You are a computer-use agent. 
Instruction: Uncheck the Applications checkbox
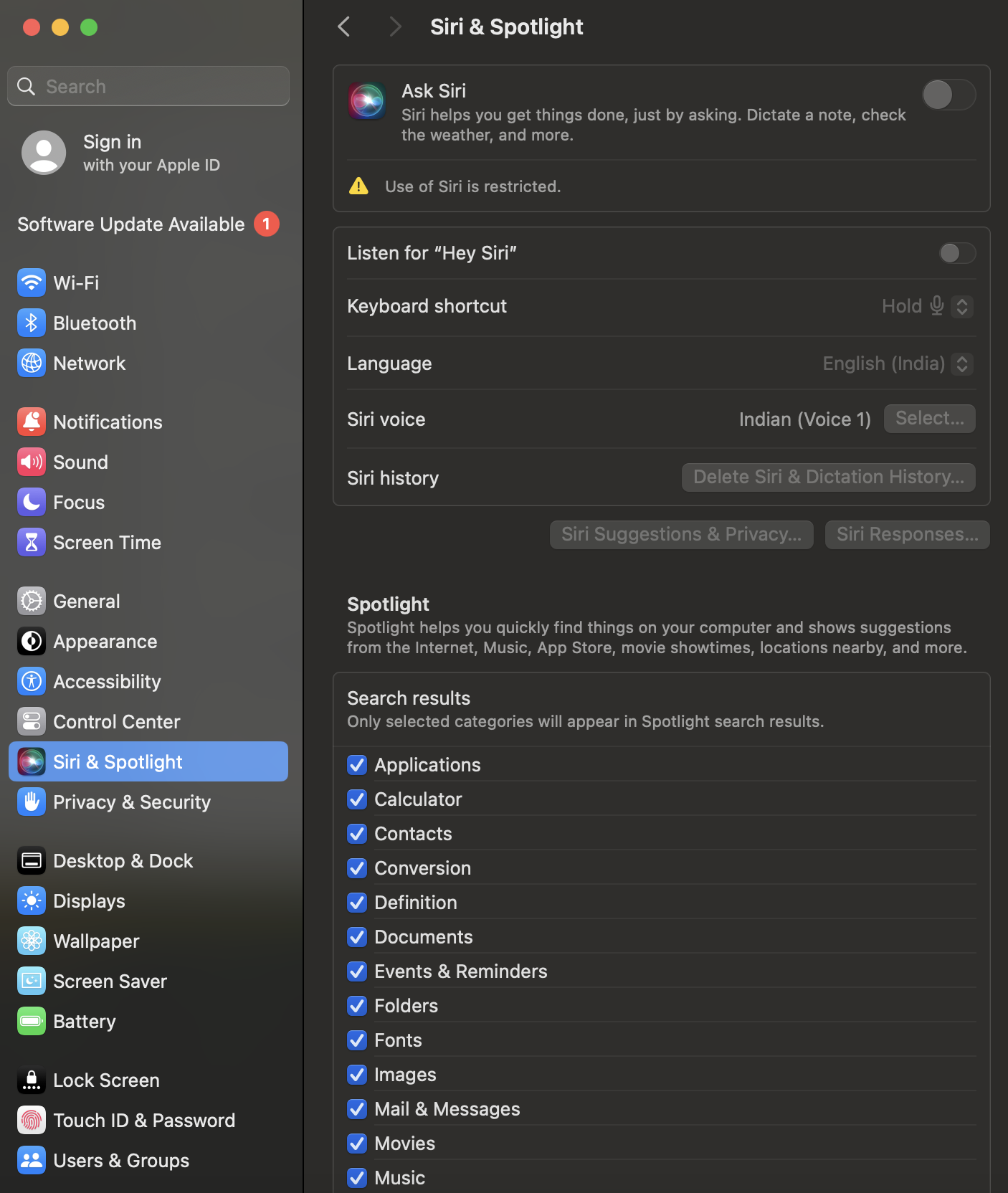tap(357, 765)
